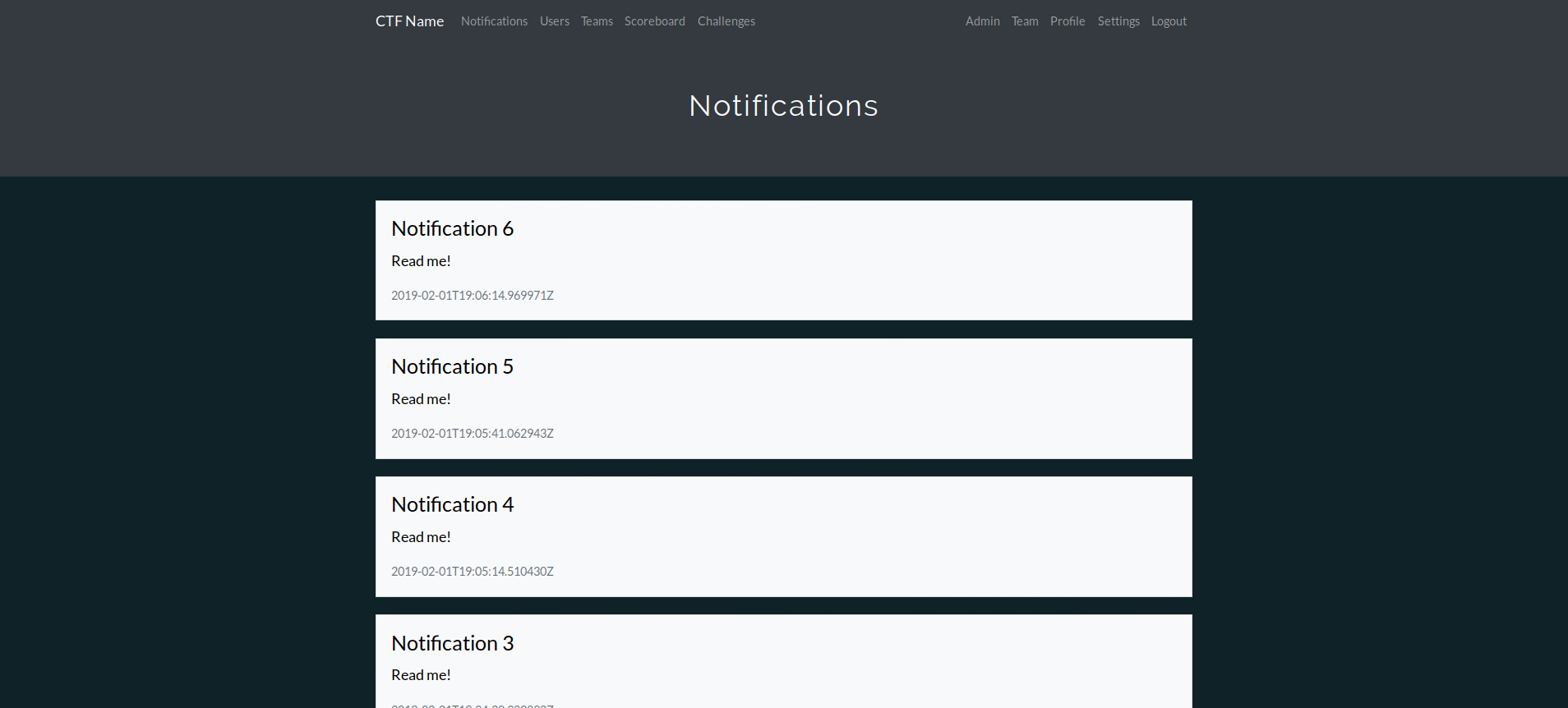
Task: Go to the Profile page
Action: (1068, 21)
